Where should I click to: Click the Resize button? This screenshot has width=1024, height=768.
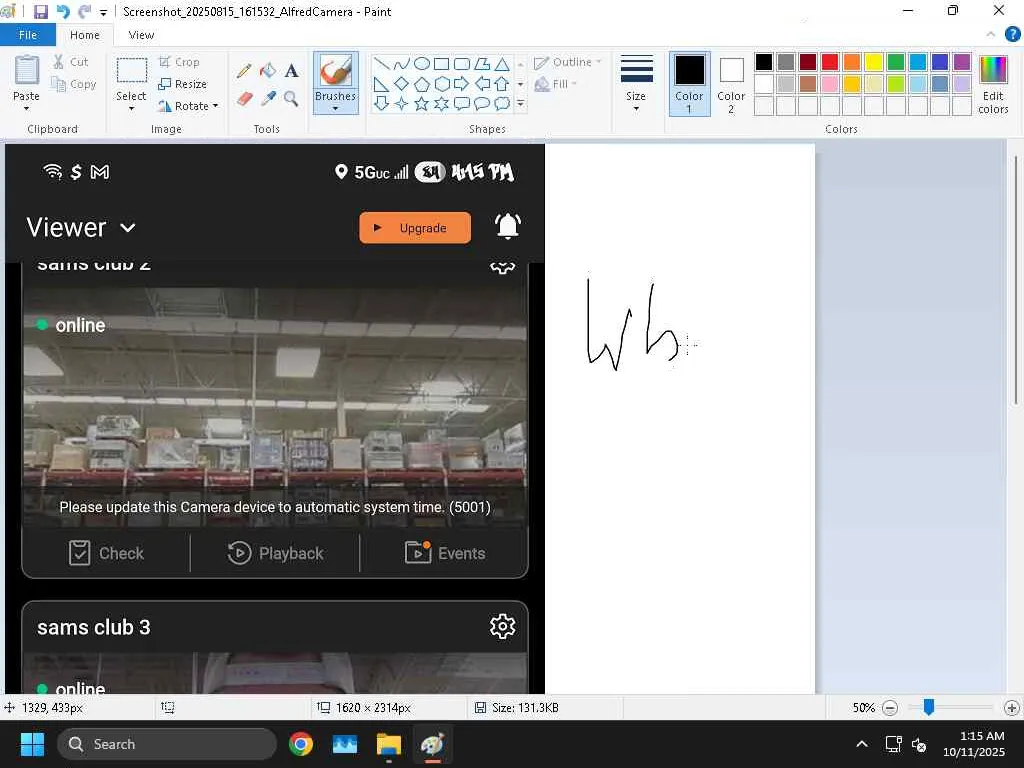(x=182, y=84)
